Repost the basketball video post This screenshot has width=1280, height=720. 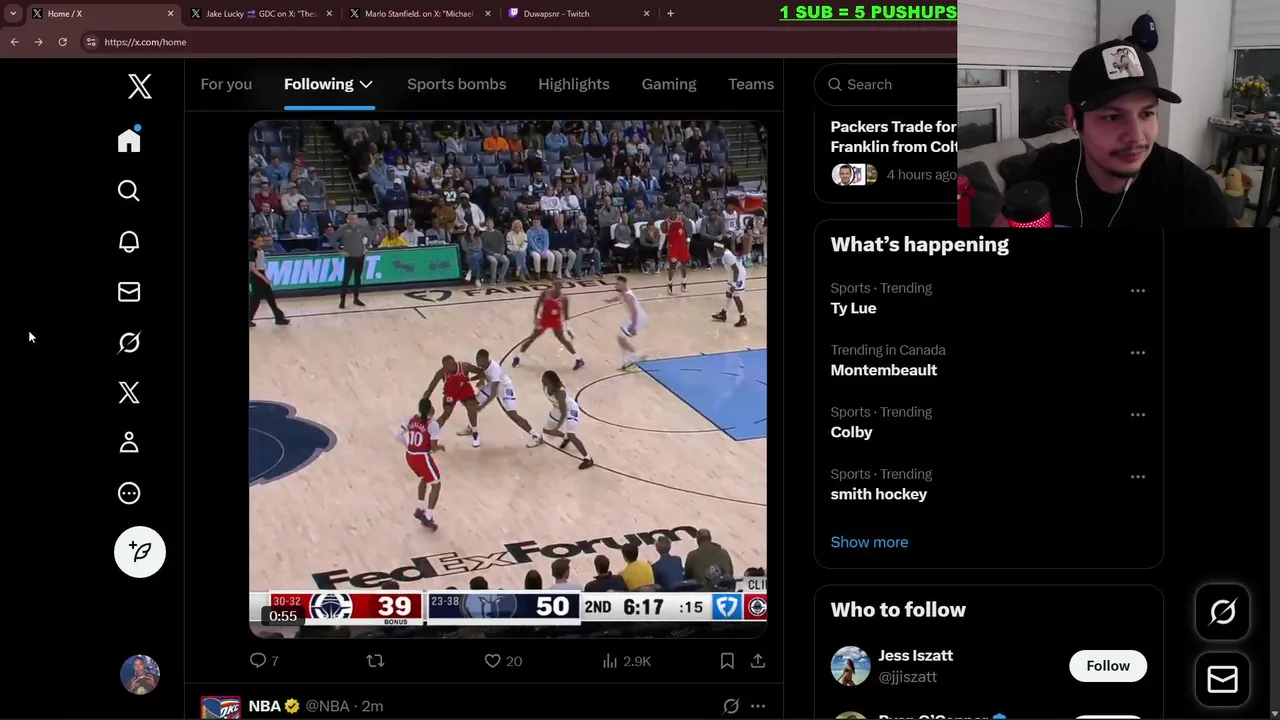(x=375, y=661)
